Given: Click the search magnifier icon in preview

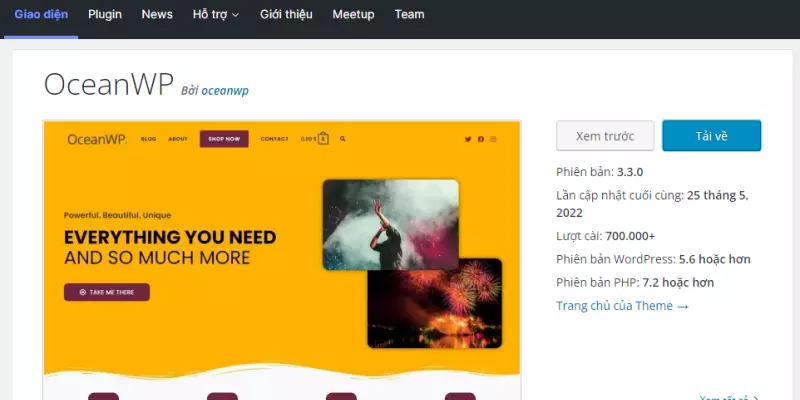Looking at the screenshot, I should click(x=342, y=139).
